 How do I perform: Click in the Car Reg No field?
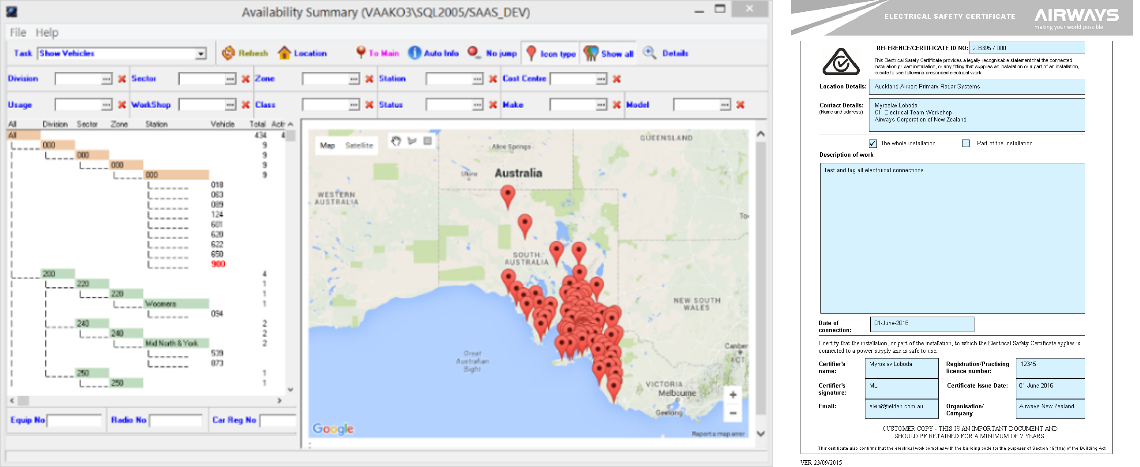278,420
